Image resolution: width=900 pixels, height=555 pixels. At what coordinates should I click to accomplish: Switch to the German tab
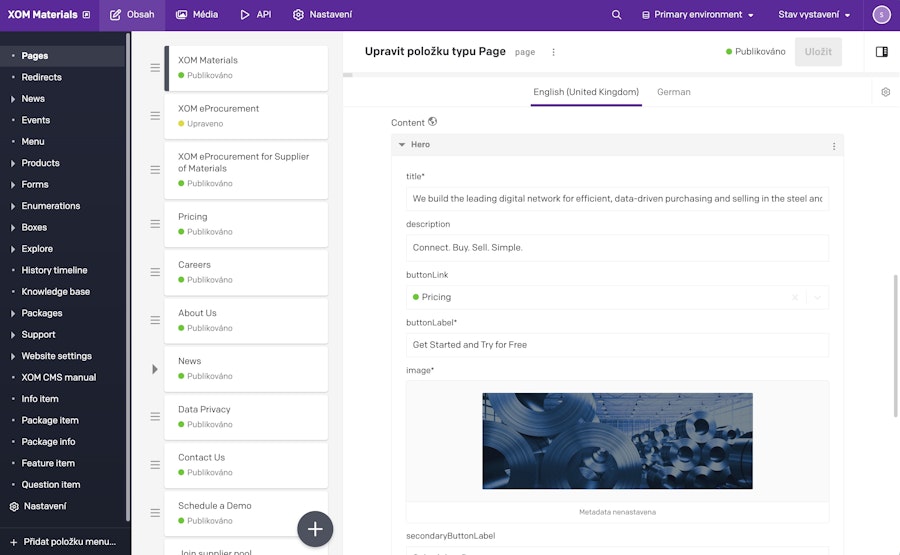click(673, 92)
